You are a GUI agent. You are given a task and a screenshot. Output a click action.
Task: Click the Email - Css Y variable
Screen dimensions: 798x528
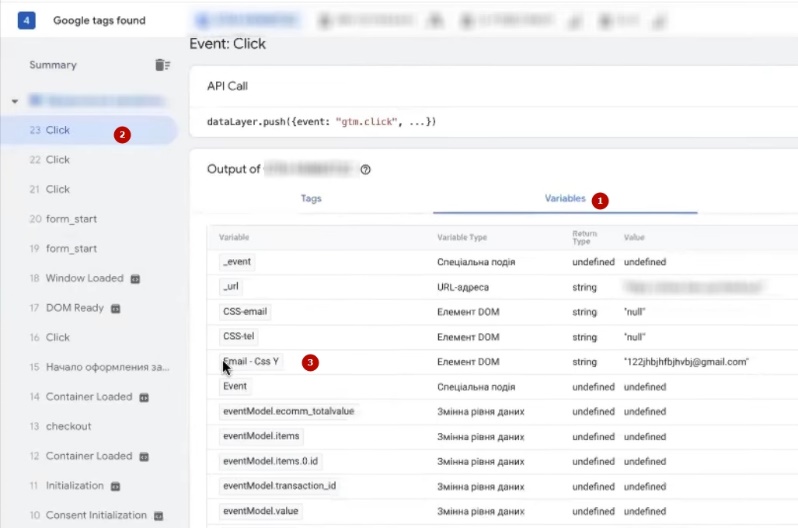click(x=251, y=361)
